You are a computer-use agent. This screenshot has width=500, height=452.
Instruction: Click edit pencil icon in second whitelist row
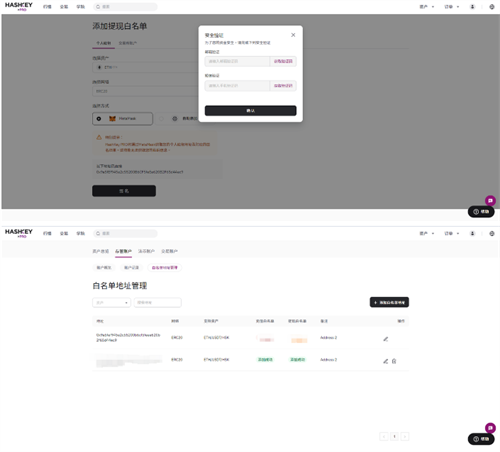tap(386, 361)
